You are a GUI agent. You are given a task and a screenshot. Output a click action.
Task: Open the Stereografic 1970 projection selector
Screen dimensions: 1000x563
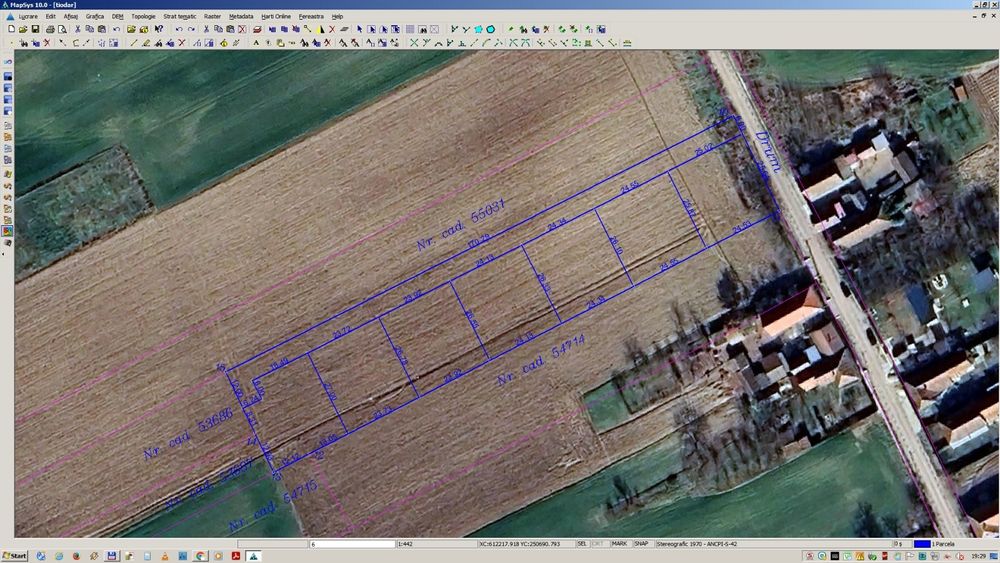click(697, 544)
